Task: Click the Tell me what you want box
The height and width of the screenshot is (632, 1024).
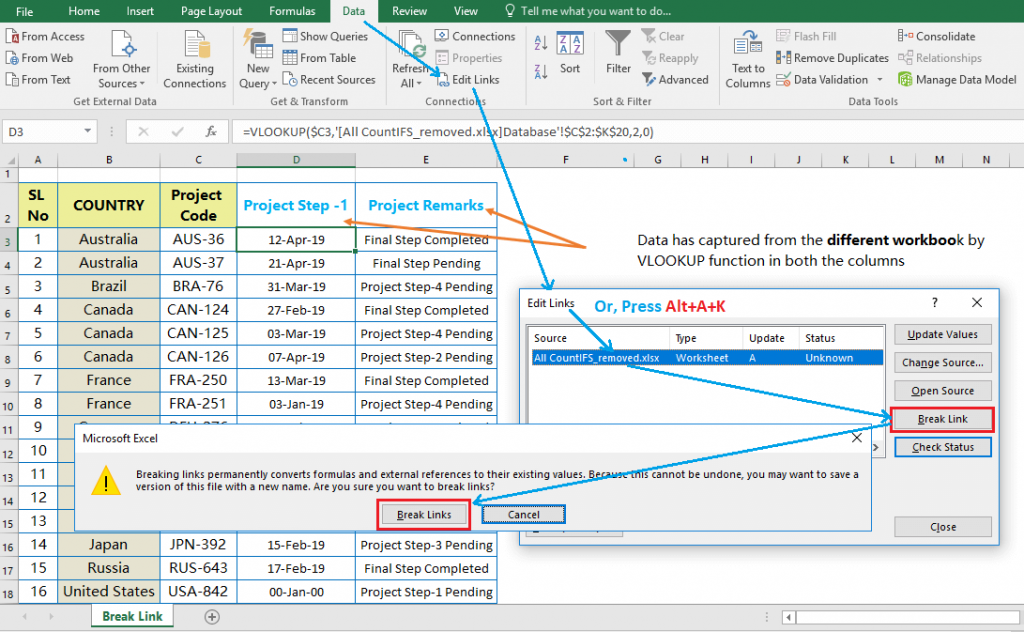Action: pos(588,11)
